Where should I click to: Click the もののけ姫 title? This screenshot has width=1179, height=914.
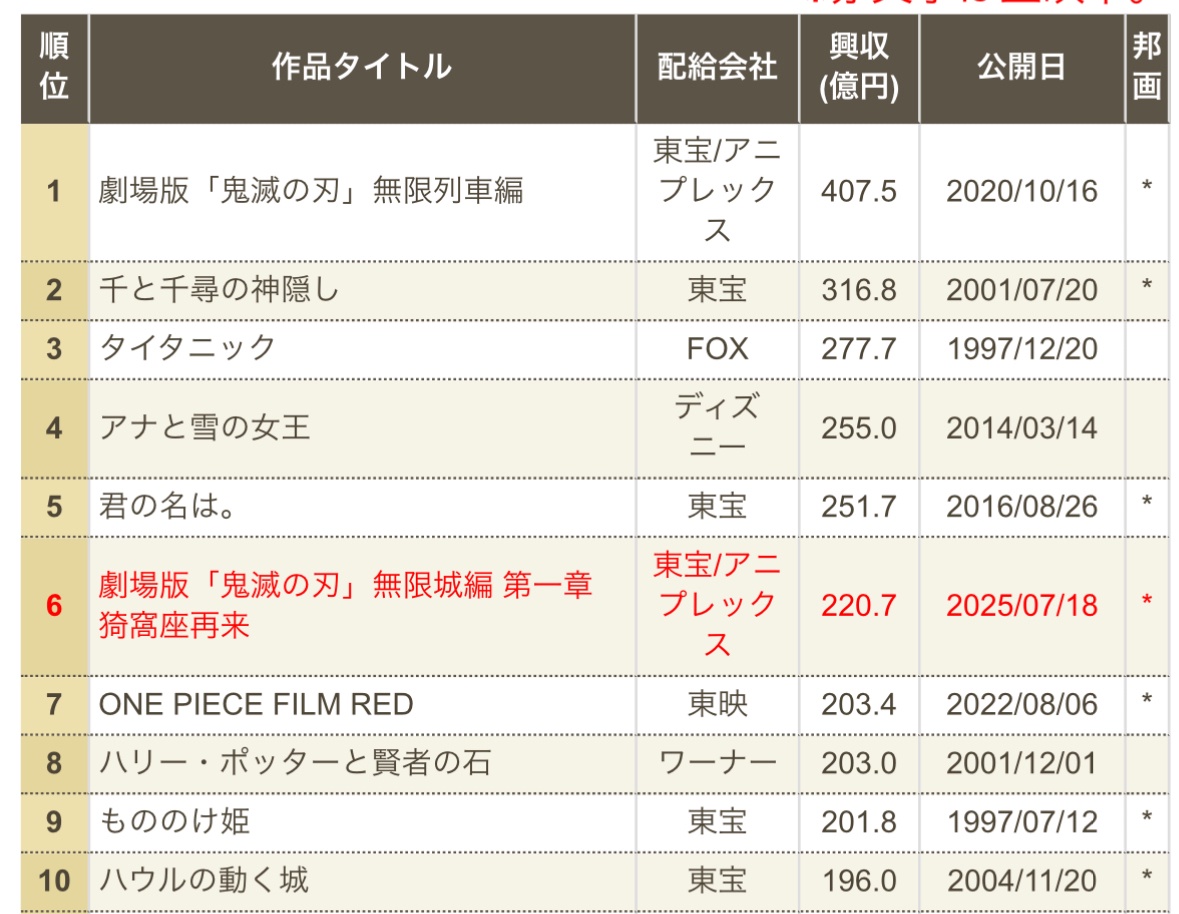175,822
